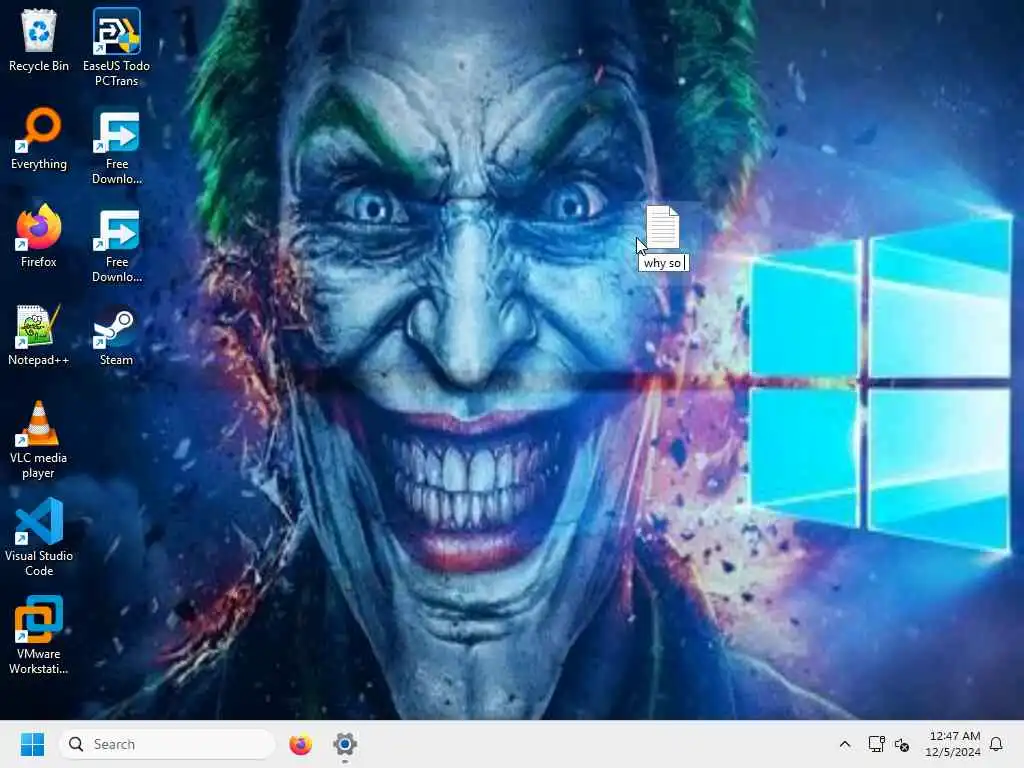Open the notification bell
Screen dimensions: 1024x768
996,744
